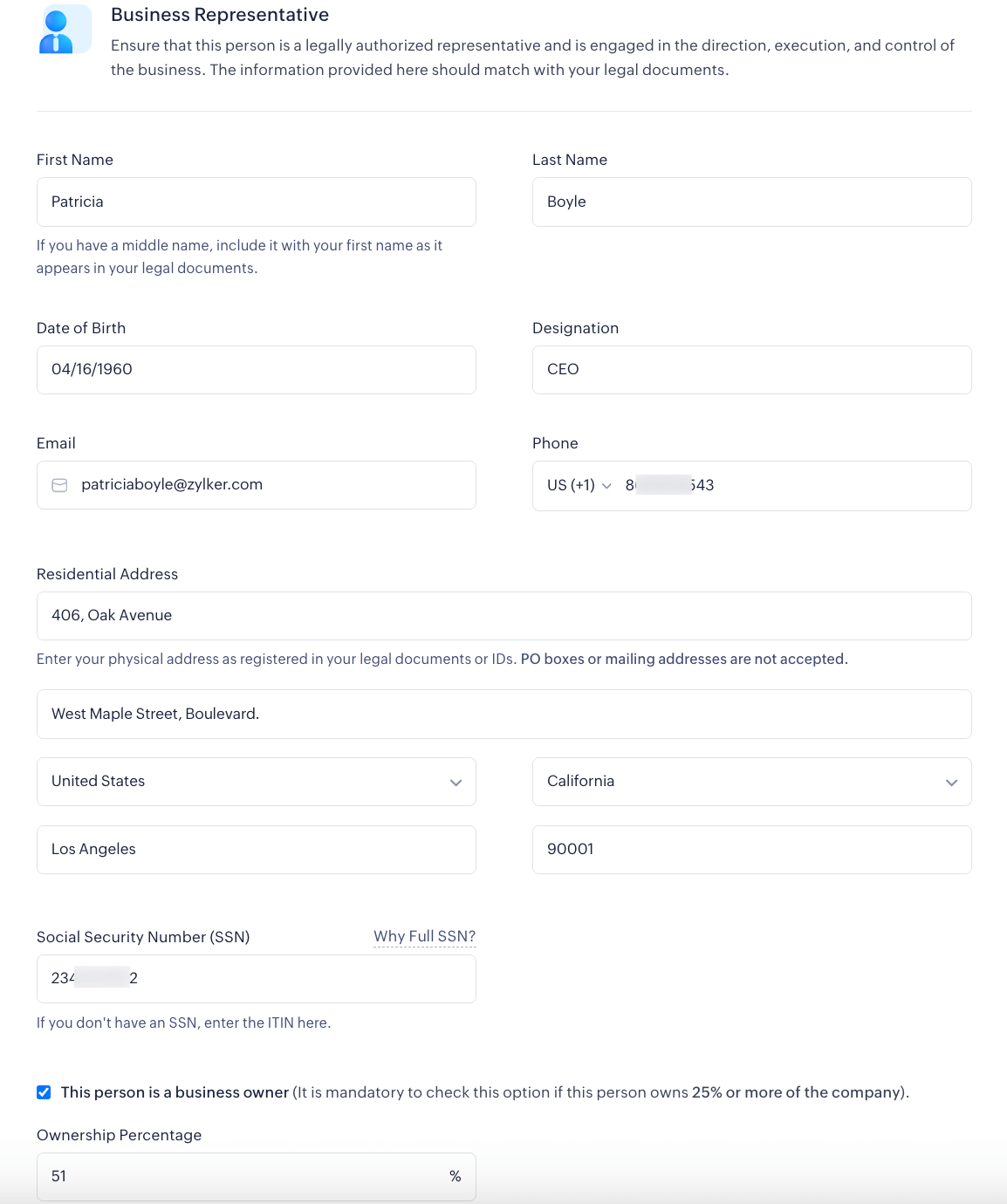Click the business representative avatar icon
Image resolution: width=1007 pixels, height=1204 pixels.
coord(65,30)
